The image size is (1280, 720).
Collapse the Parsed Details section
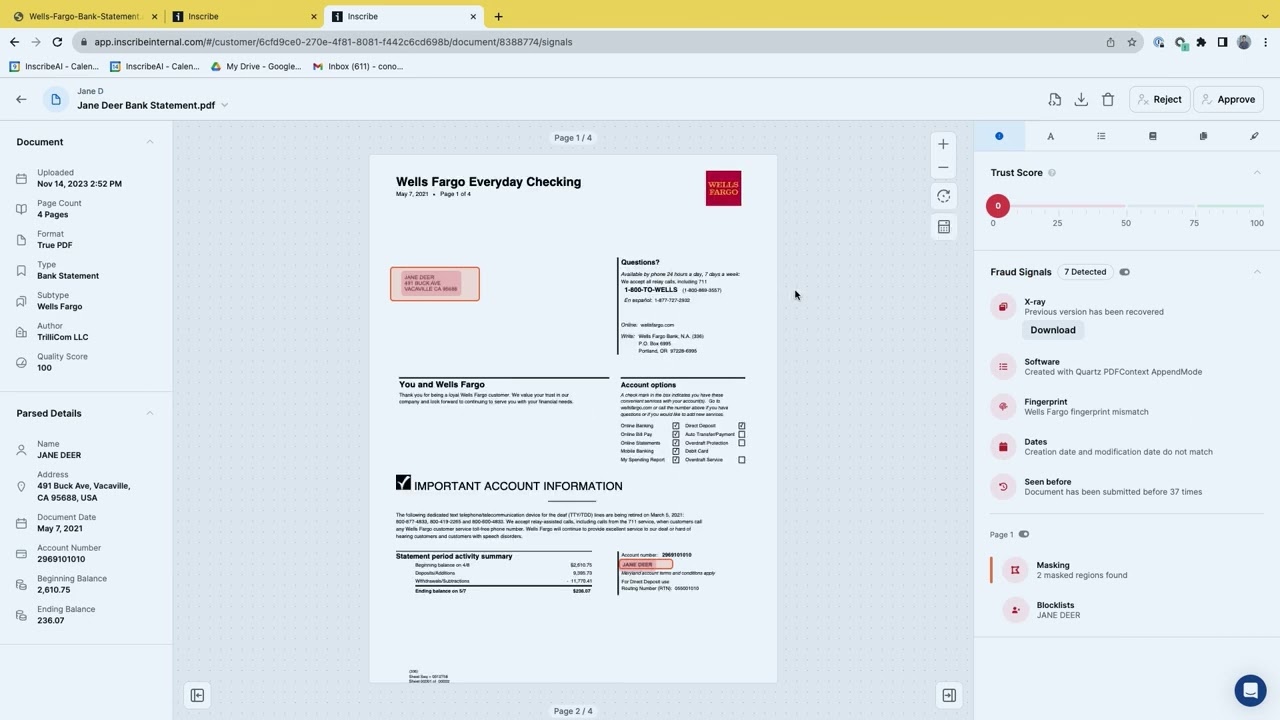pyautogui.click(x=150, y=413)
